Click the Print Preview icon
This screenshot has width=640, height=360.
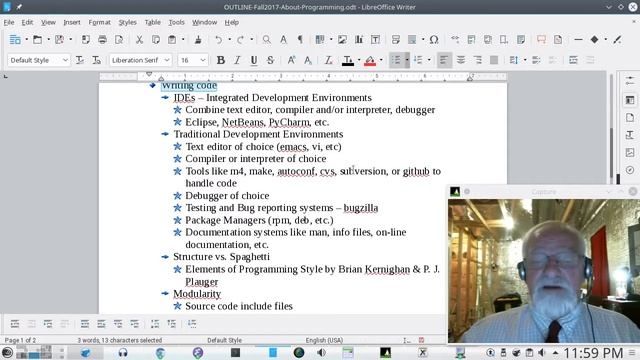(119, 40)
